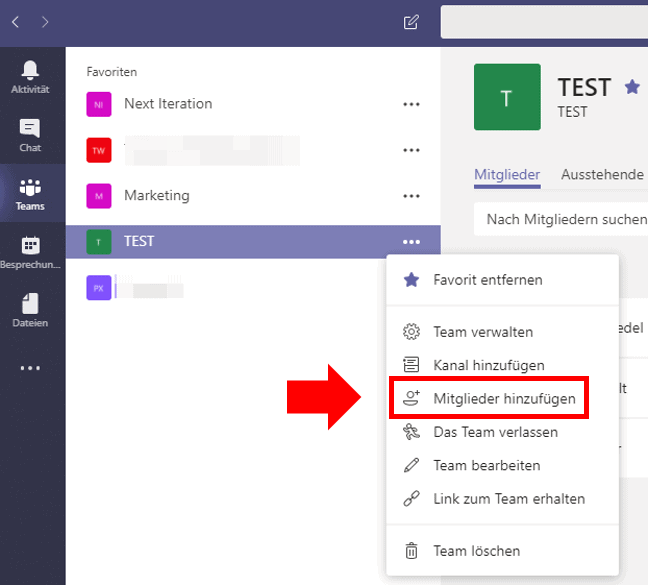This screenshot has width=648, height=585.
Task: Click the new chat compose icon
Action: [x=411, y=22]
